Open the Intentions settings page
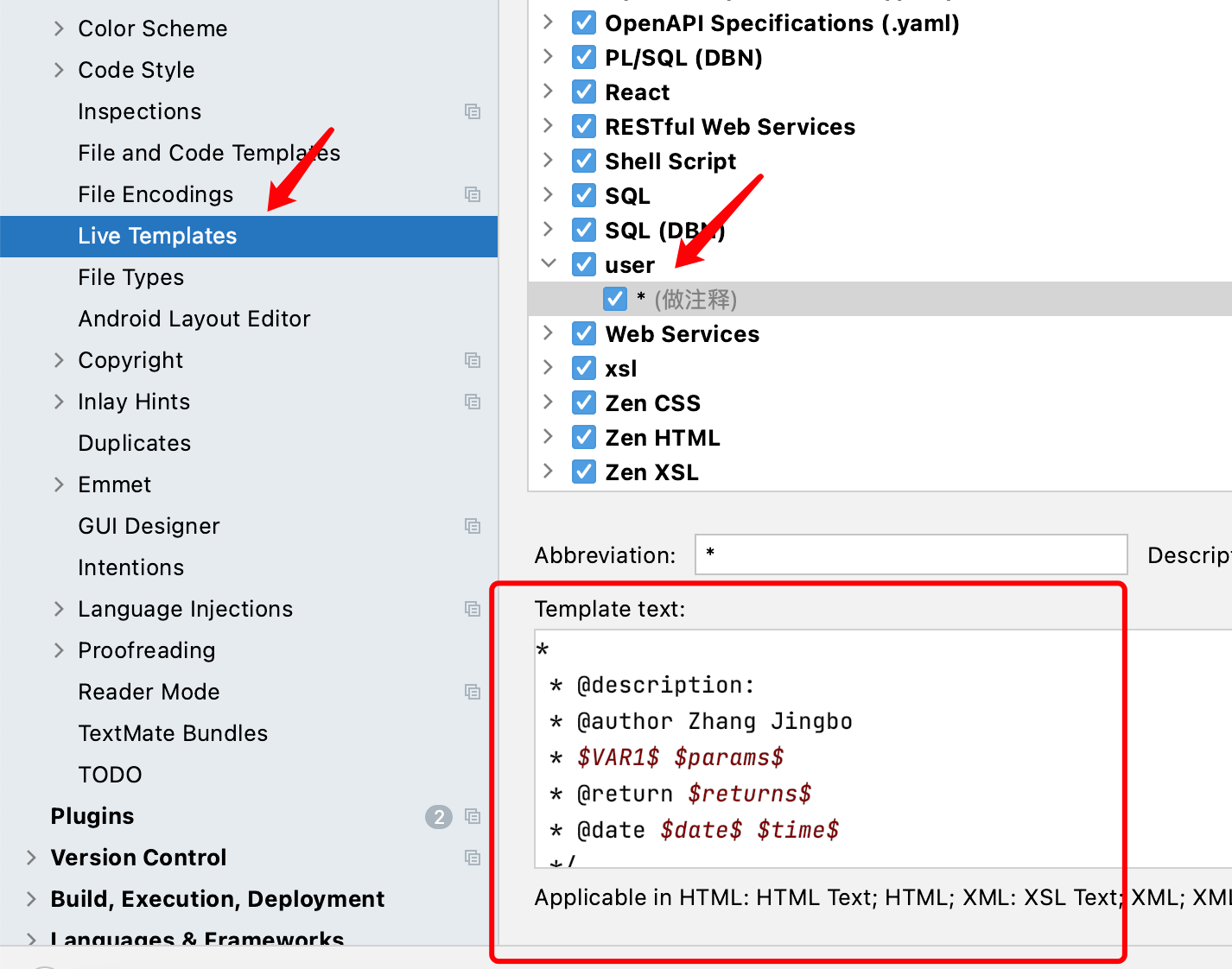 (130, 567)
